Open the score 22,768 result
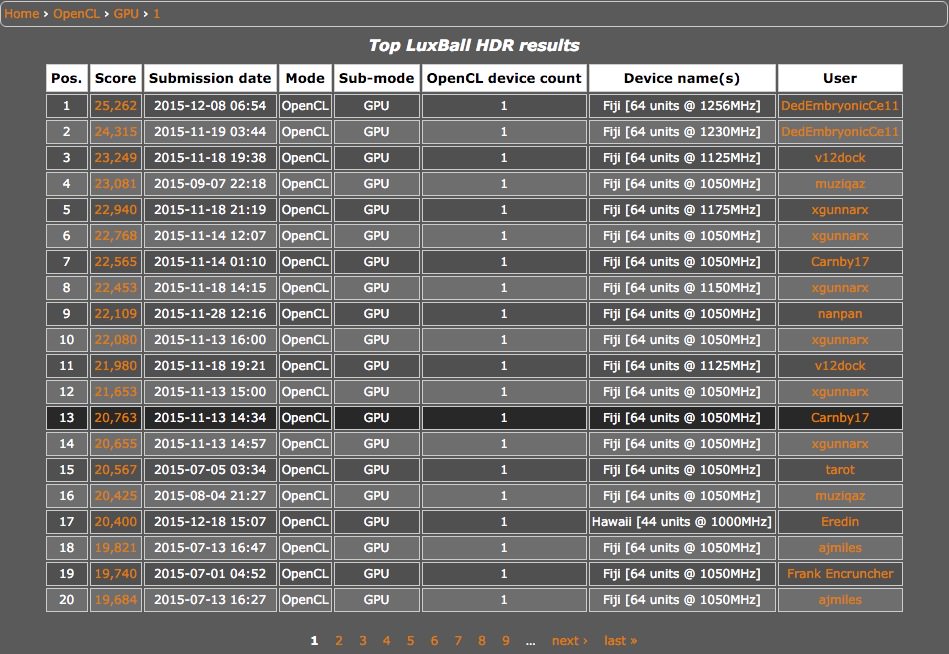The width and height of the screenshot is (949, 654). 116,235
